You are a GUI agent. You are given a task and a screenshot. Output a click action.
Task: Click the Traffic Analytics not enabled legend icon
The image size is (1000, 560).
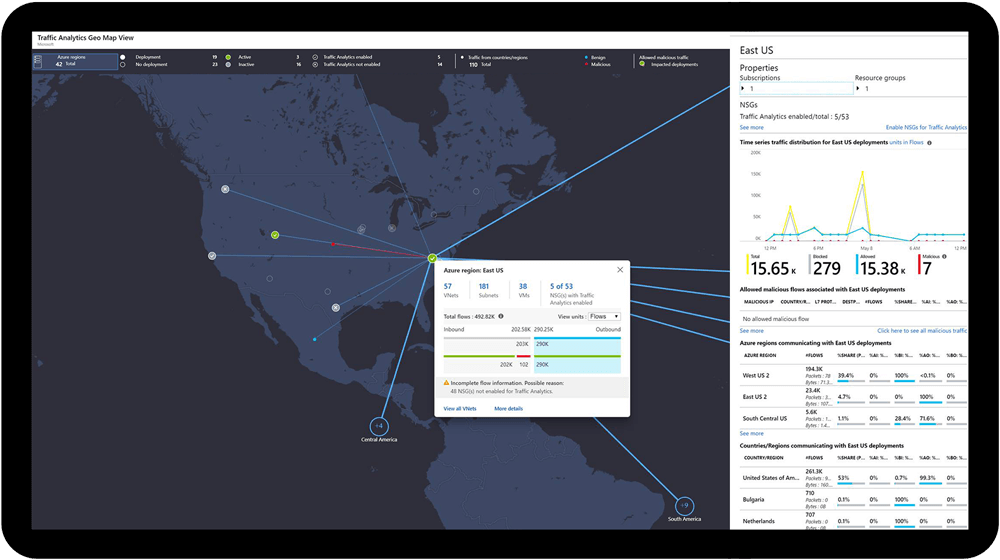tap(315, 64)
